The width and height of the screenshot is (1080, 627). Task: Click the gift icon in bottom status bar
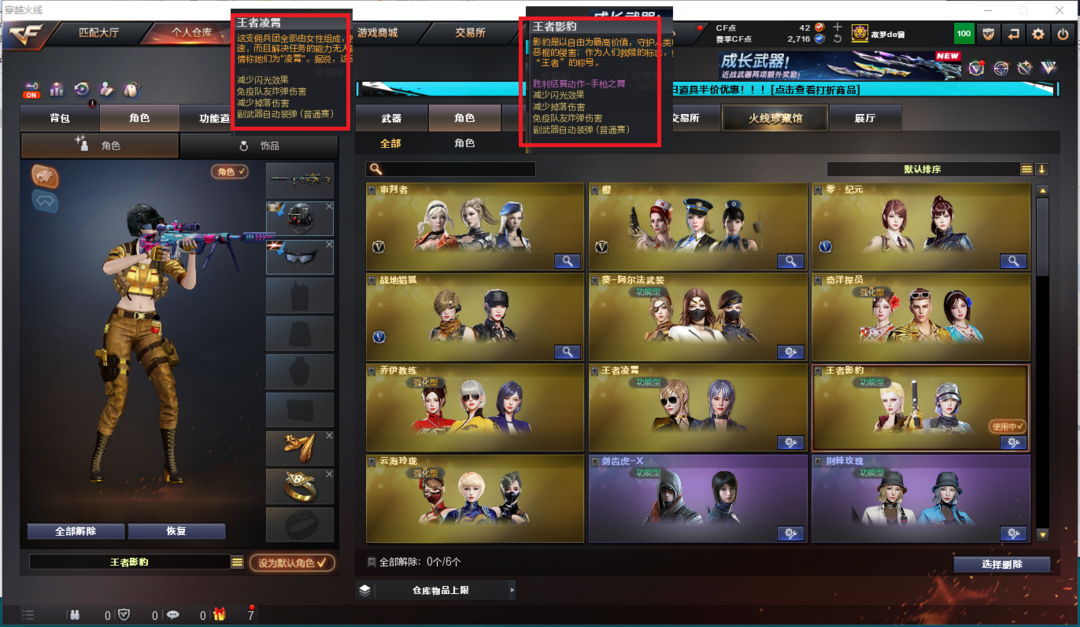(219, 614)
